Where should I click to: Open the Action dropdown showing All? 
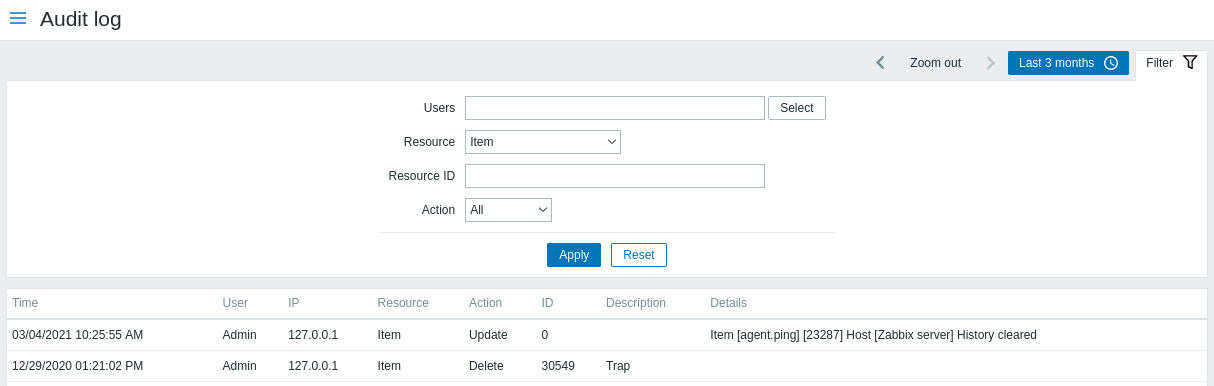(508, 210)
